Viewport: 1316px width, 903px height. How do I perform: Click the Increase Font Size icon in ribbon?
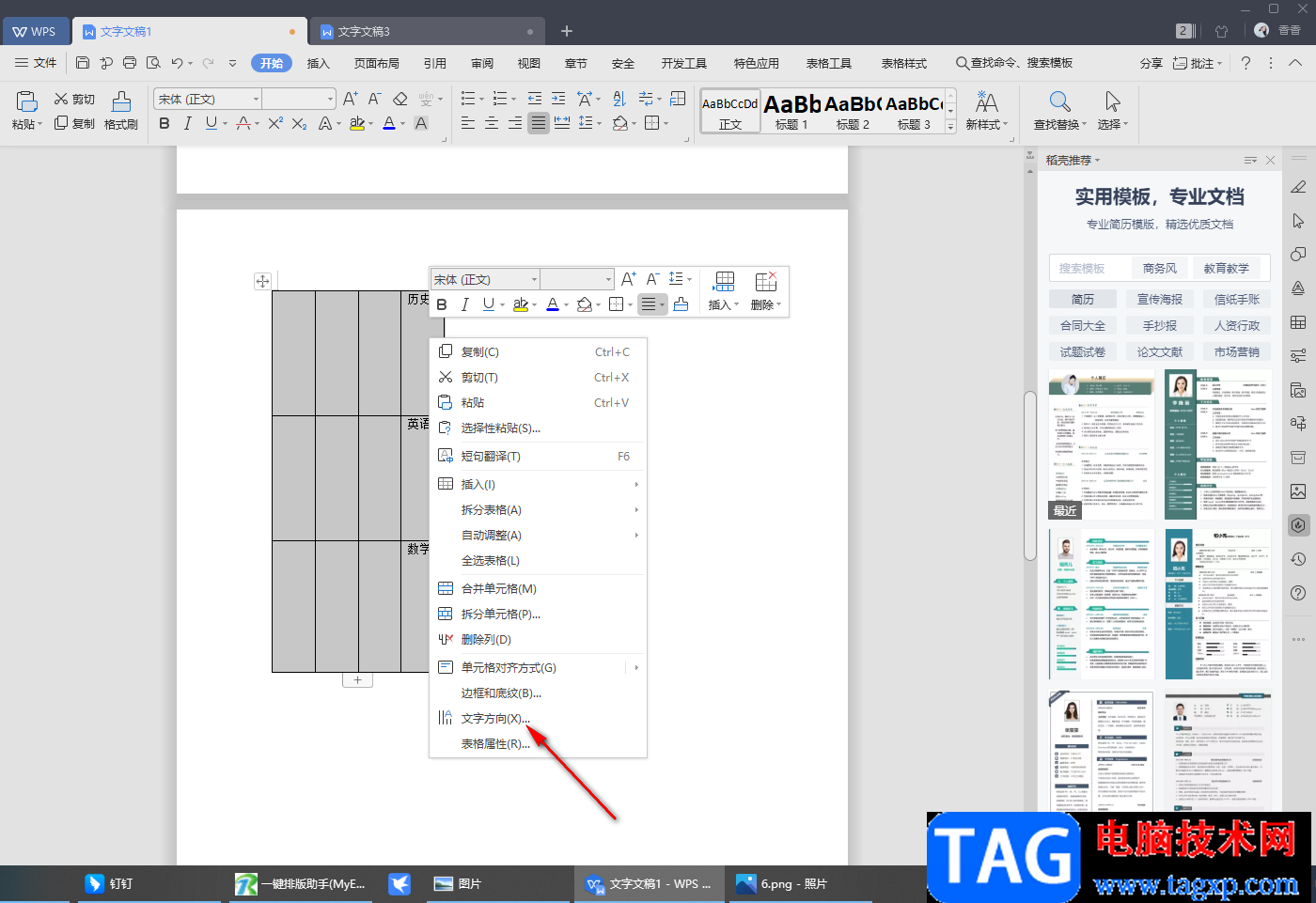point(351,99)
